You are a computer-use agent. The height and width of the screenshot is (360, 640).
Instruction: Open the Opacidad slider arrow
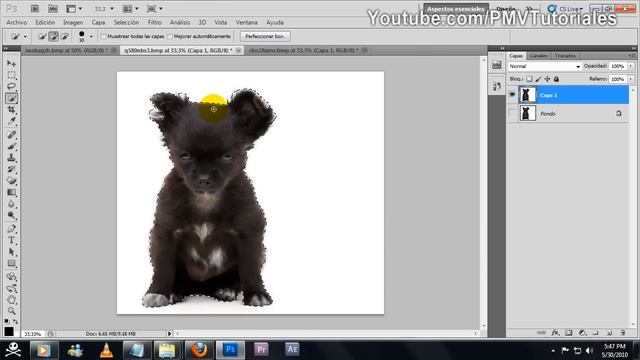631,66
